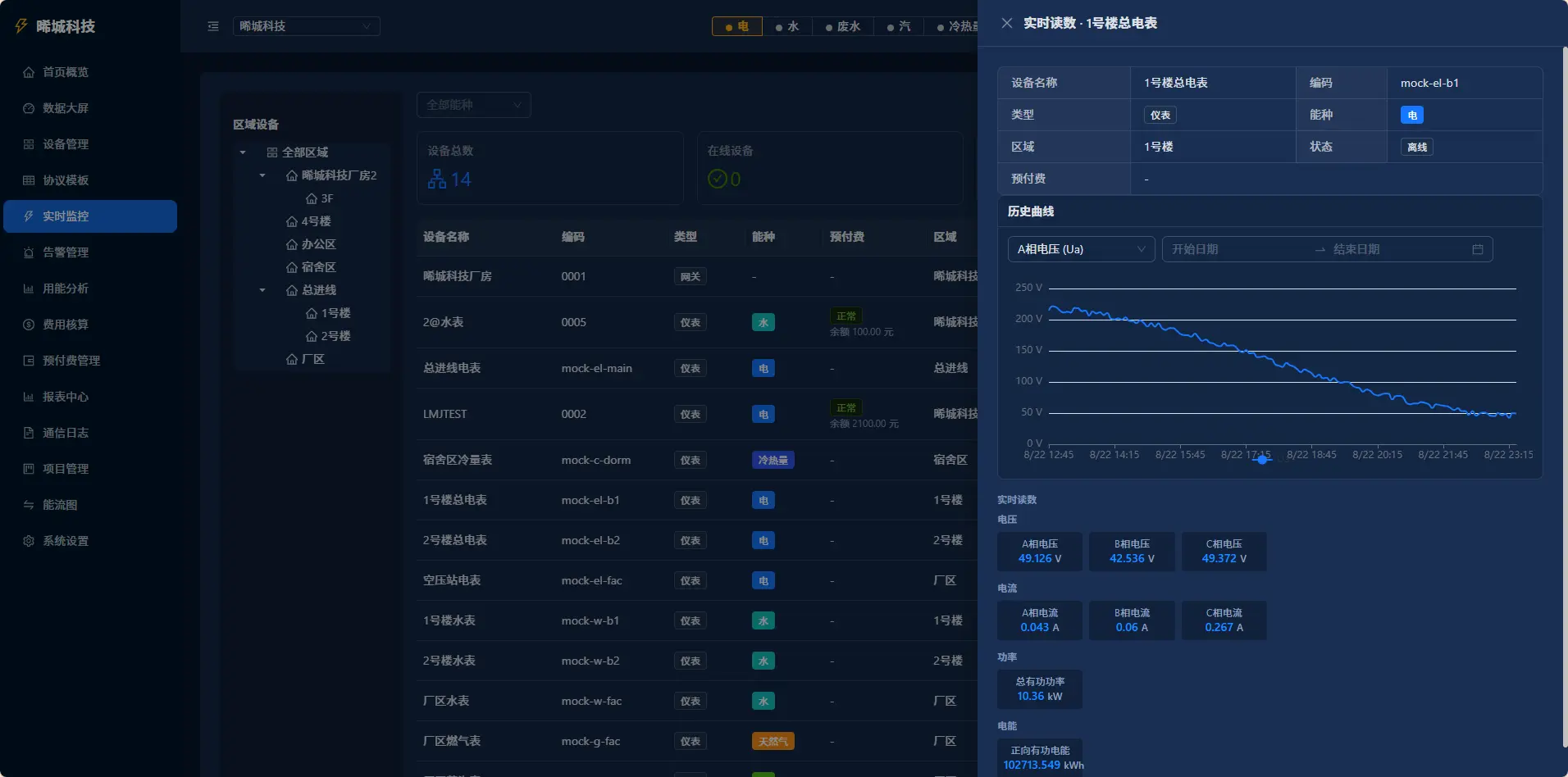The width and height of the screenshot is (1568, 777).
Task: Click the 通信日志 document icon
Action: 29,433
